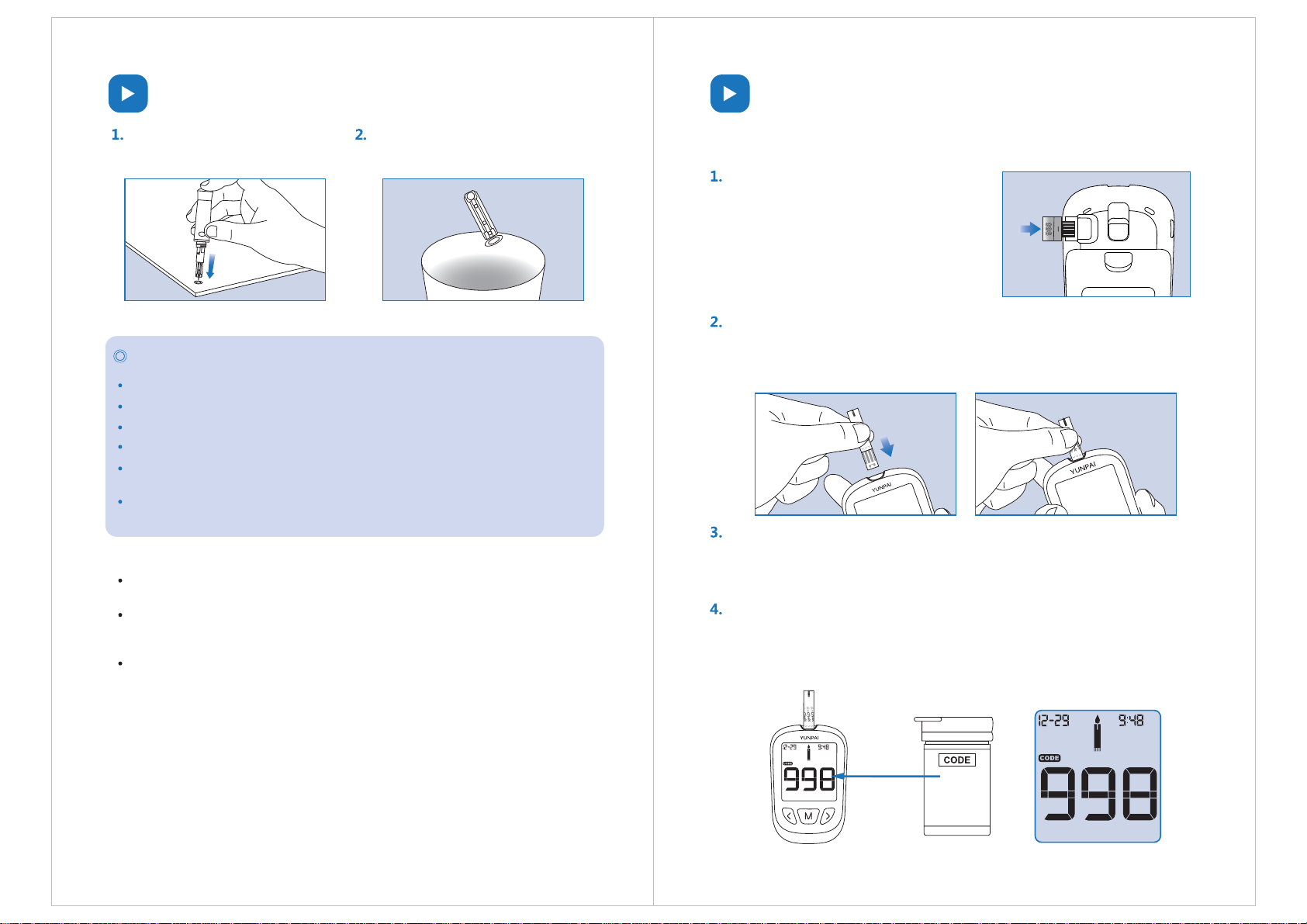Viewport: 1307px width, 924px height.
Task: Click the CODE label on the strip vial
Action: point(957,760)
